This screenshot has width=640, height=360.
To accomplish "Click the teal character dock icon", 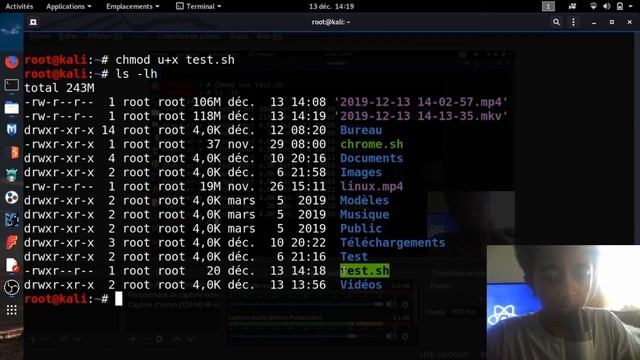I will pos(11,175).
